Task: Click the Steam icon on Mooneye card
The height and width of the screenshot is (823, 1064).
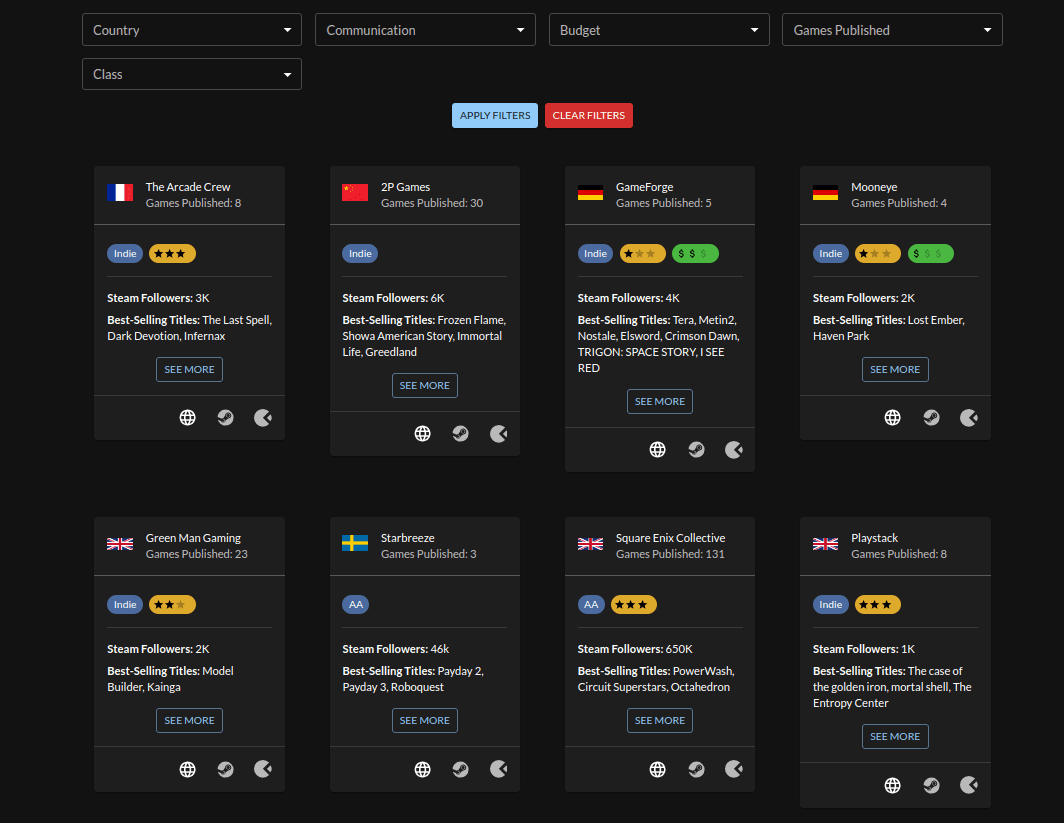Action: pos(932,418)
